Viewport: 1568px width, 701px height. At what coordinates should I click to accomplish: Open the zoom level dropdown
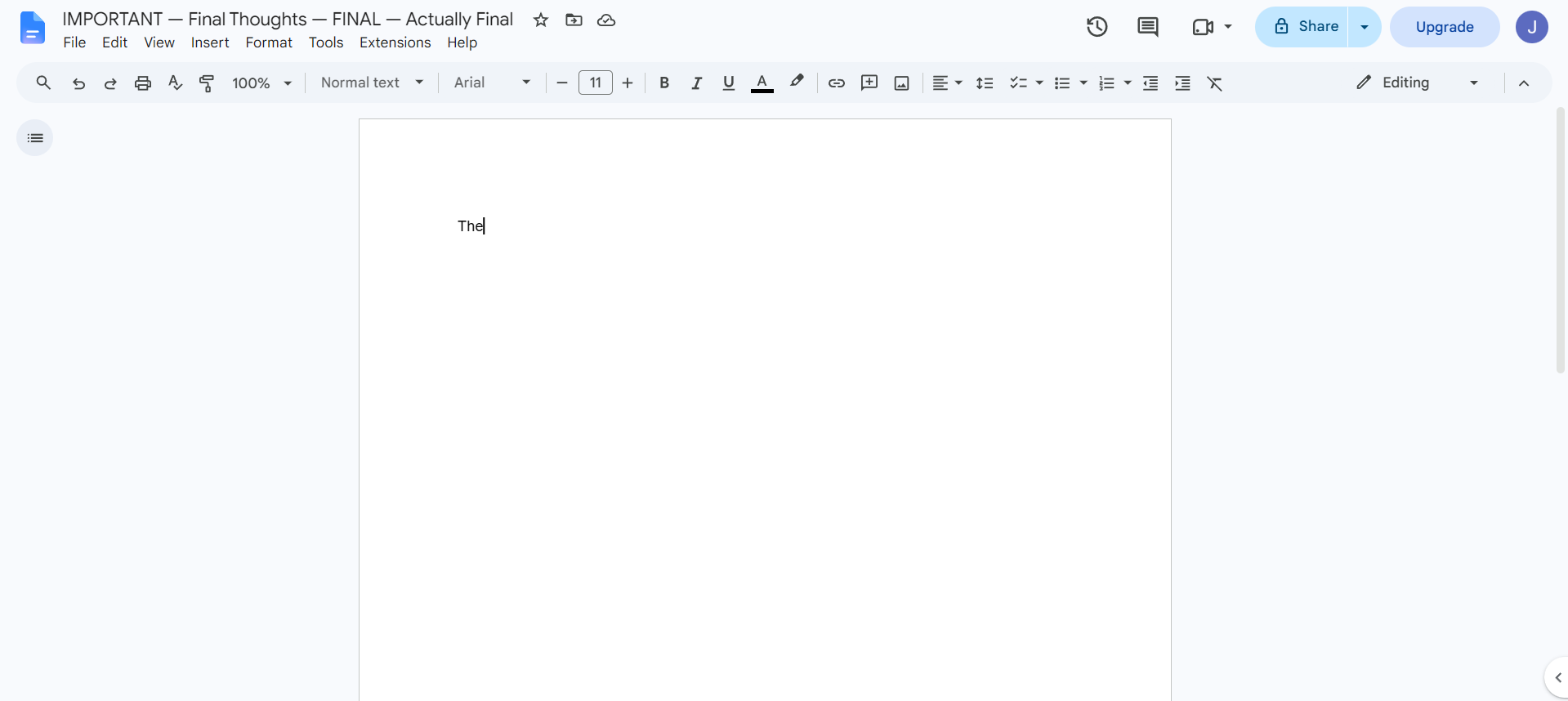[262, 83]
